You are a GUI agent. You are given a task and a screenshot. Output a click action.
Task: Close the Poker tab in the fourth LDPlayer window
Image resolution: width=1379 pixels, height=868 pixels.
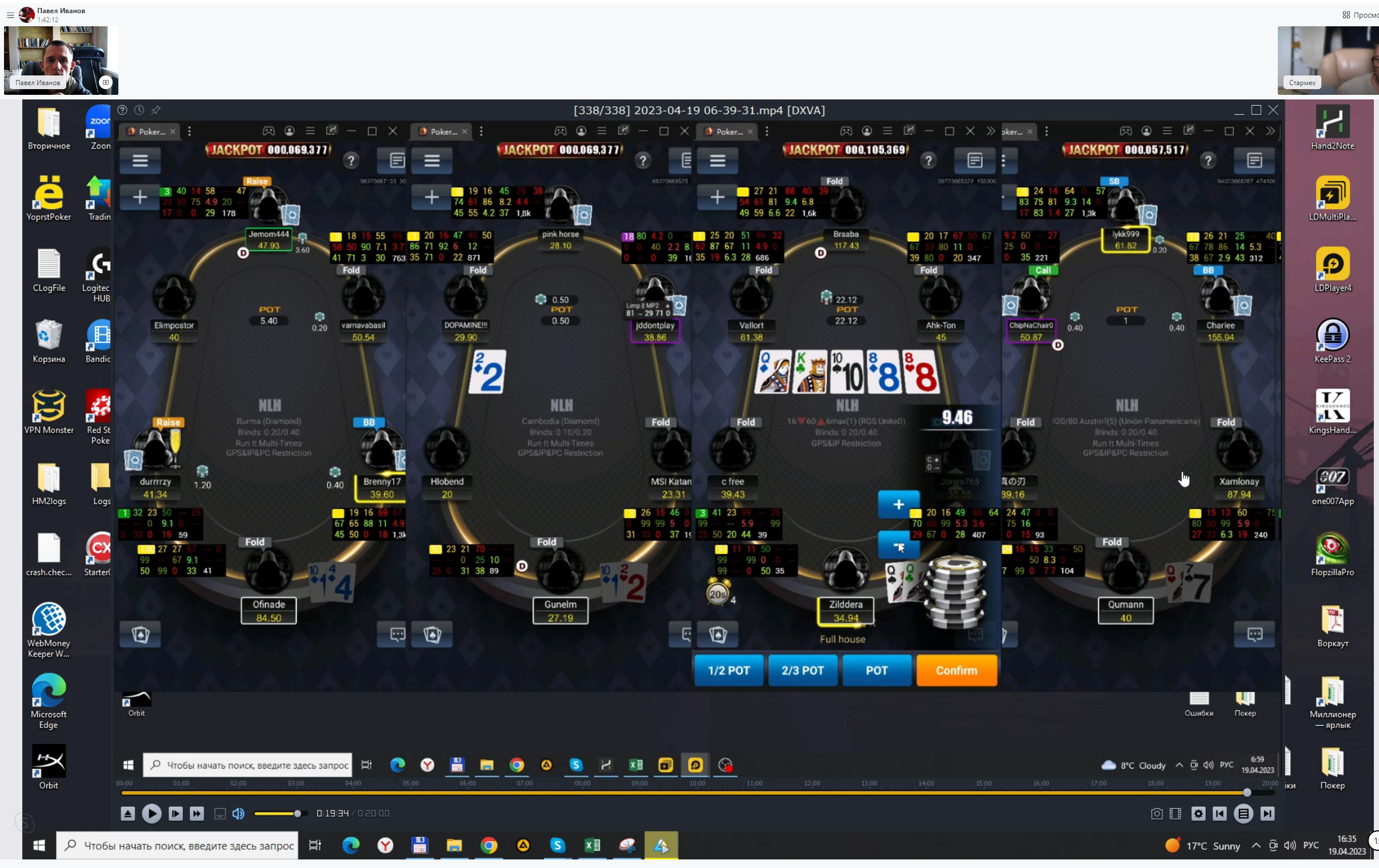pos(1030,131)
